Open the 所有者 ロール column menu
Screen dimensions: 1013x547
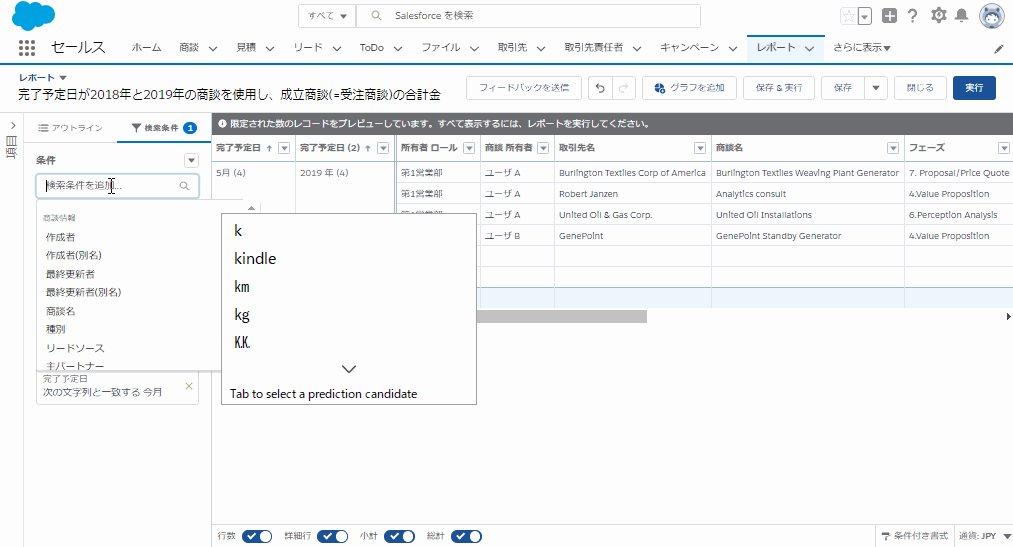click(469, 148)
